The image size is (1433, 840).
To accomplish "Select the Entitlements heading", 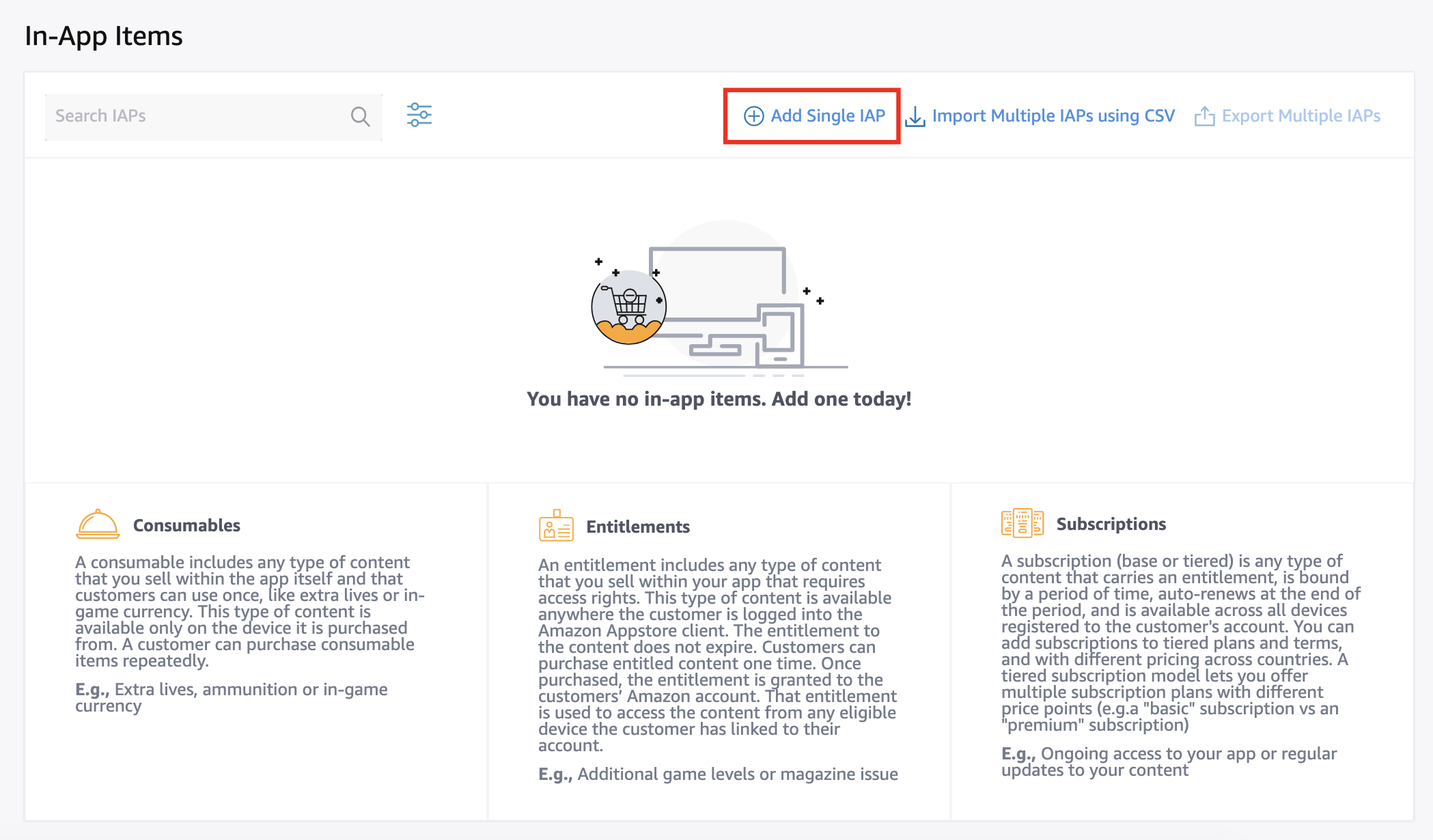I will [x=637, y=527].
